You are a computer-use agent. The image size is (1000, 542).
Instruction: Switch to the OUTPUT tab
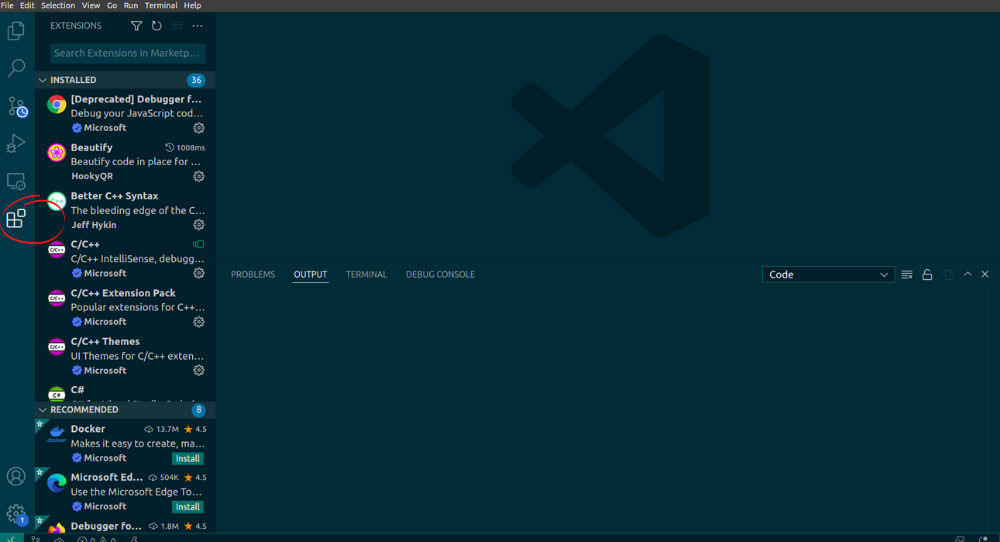point(311,275)
